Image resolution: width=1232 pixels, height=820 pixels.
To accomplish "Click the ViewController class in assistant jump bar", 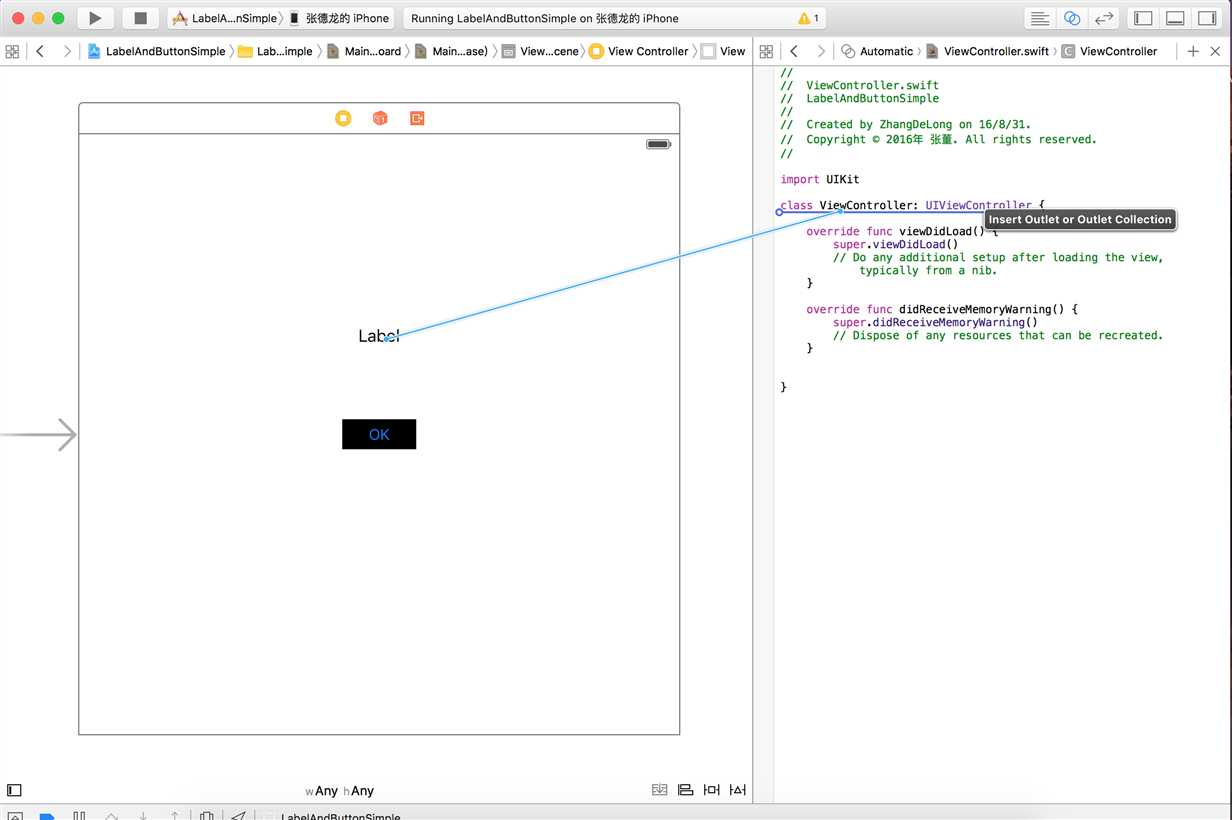I will pos(1109,51).
